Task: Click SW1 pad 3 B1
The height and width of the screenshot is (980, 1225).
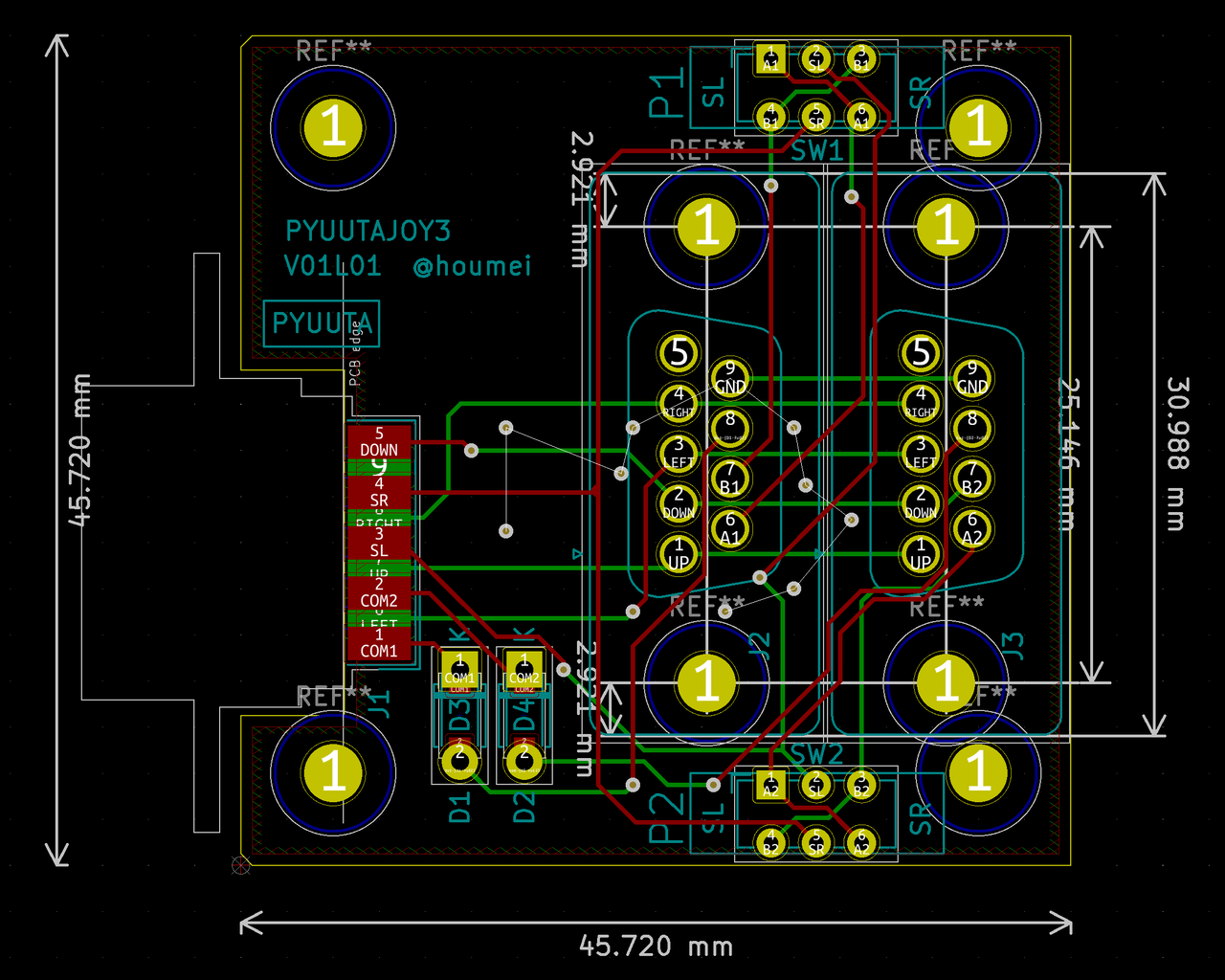Action: [x=861, y=58]
